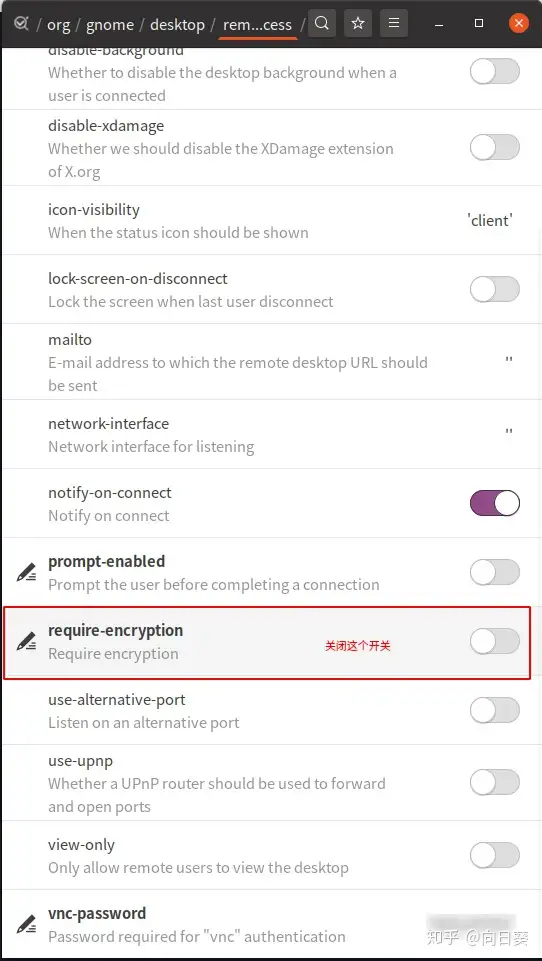The width and height of the screenshot is (542, 961).
Task: Toggle the notify-on-connect switch off
Action: coord(495,503)
